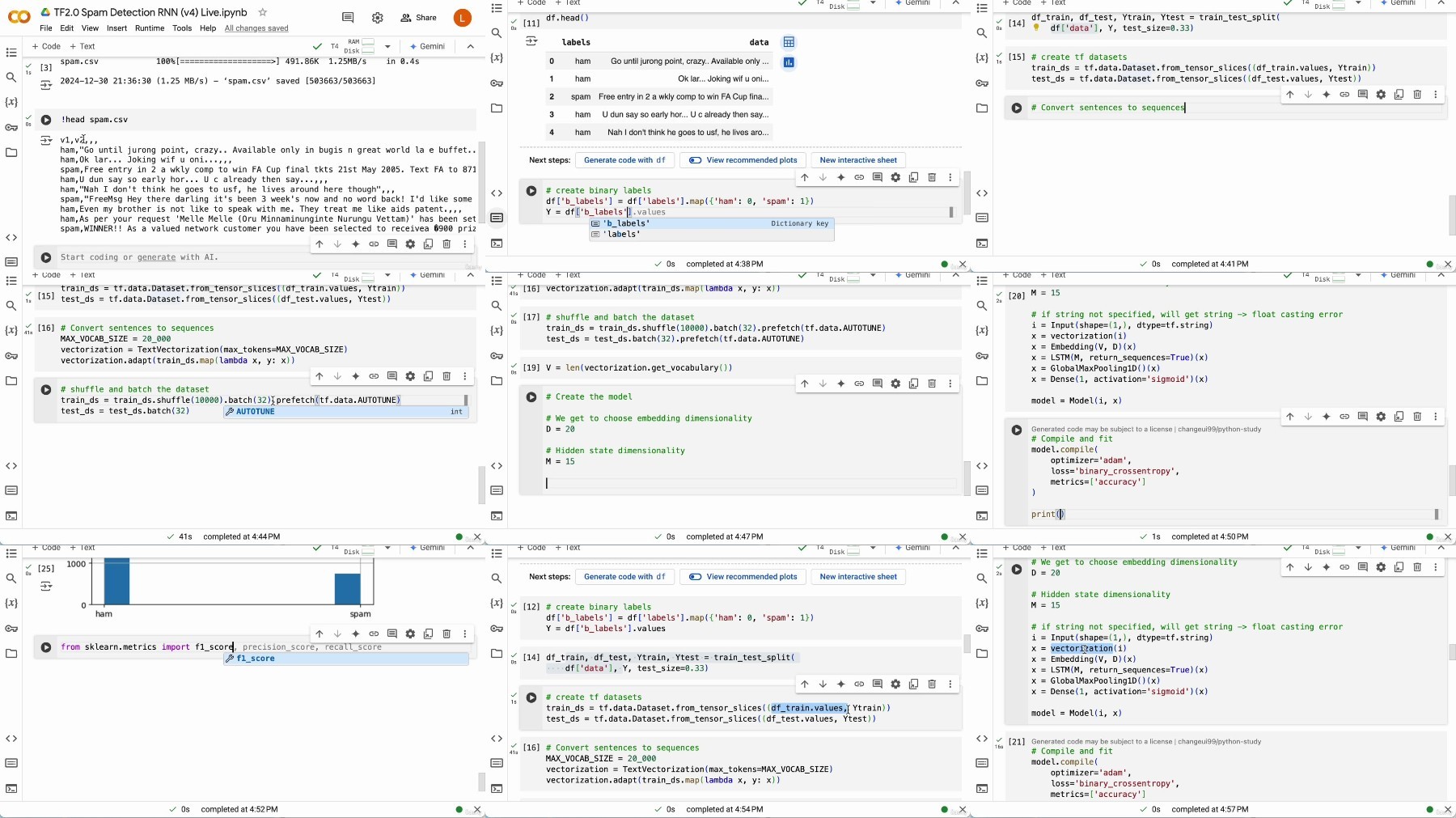Open more options dots above the print() compile cell
Image resolution: width=1456 pixels, height=818 pixels.
[x=1436, y=417]
